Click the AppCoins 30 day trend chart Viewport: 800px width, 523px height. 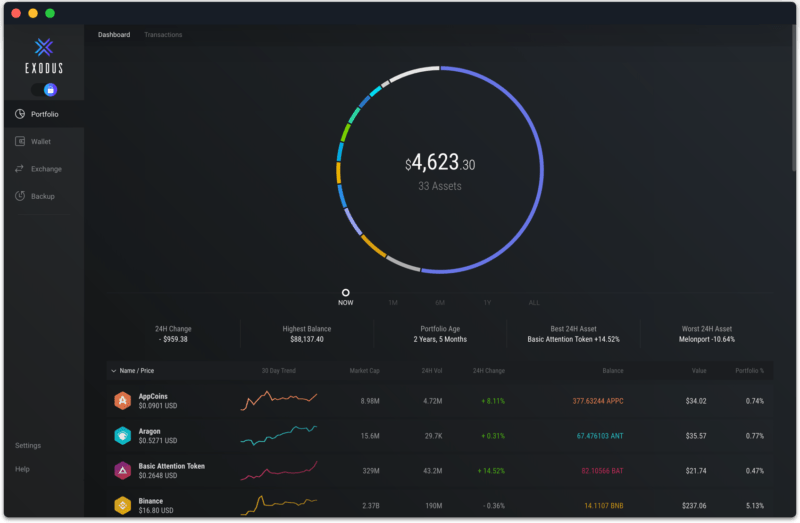coord(279,401)
